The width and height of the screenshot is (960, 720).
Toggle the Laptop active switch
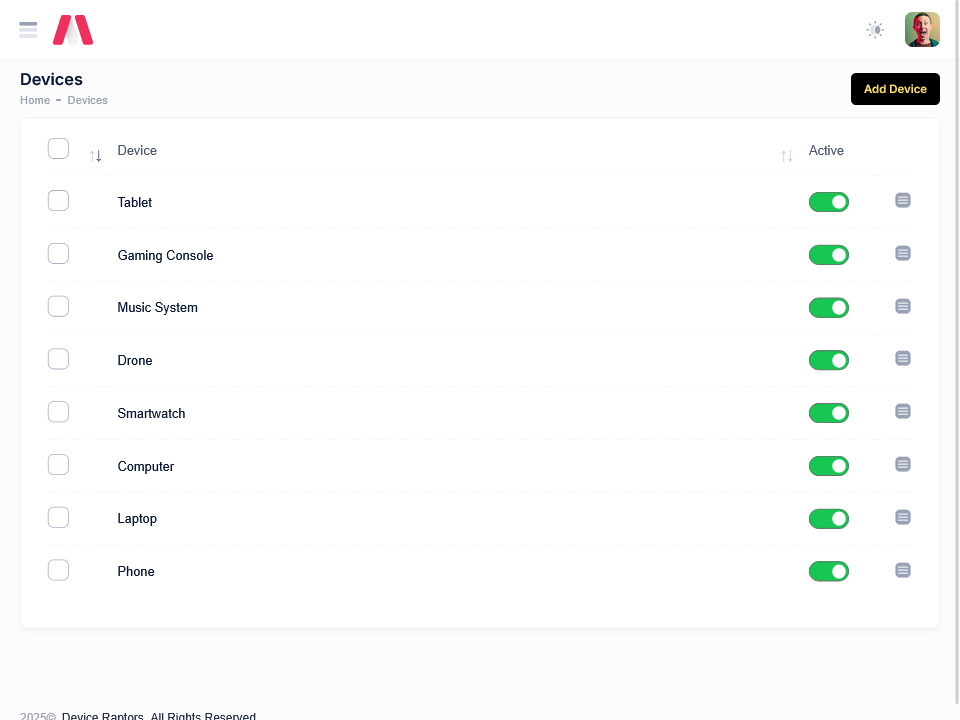point(828,519)
